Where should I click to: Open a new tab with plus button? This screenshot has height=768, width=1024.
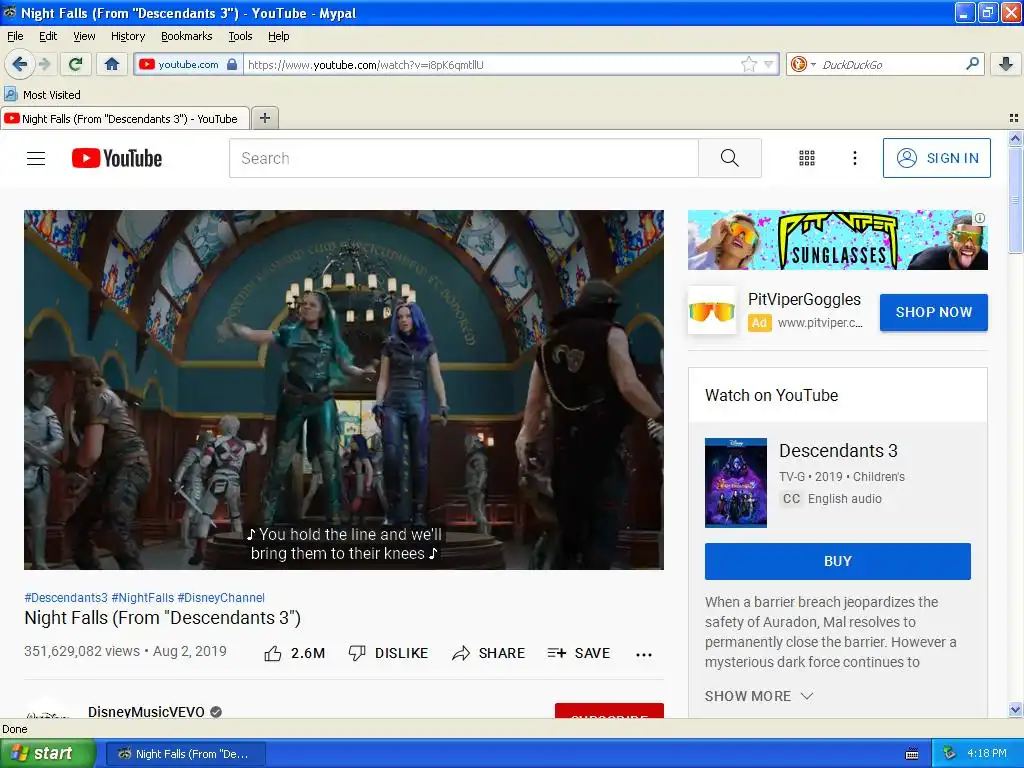pos(264,118)
